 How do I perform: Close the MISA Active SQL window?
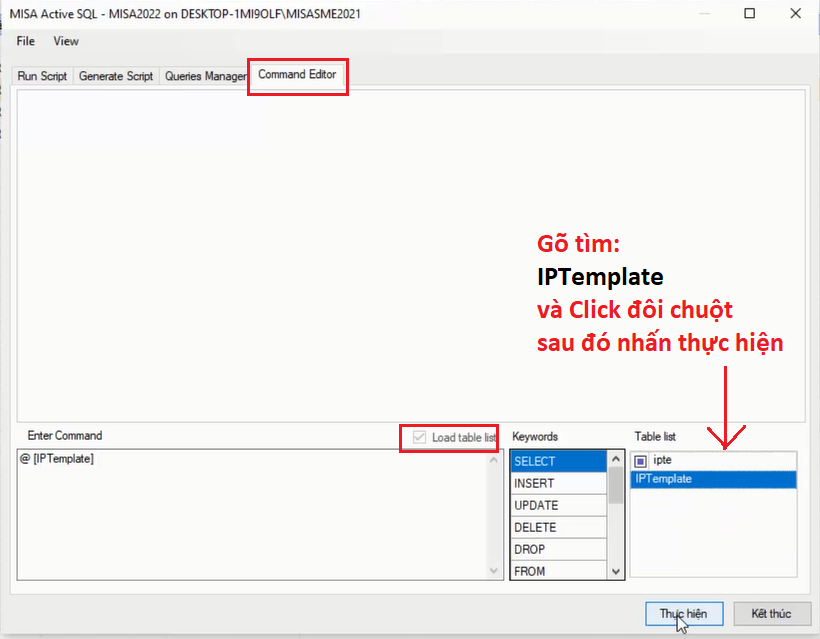coord(795,13)
